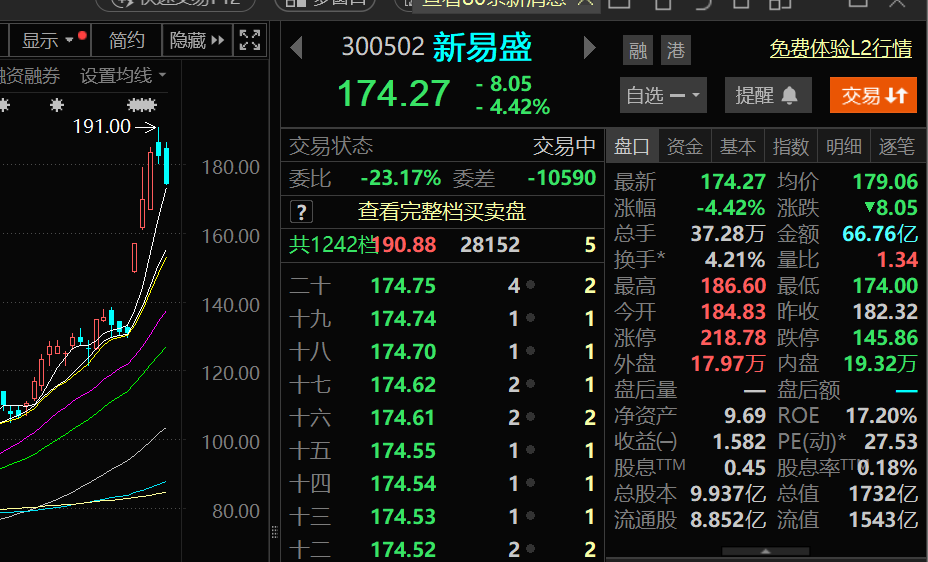Click the price 174.52 in row 十二
Screen dimensions: 928x562
pos(403,550)
